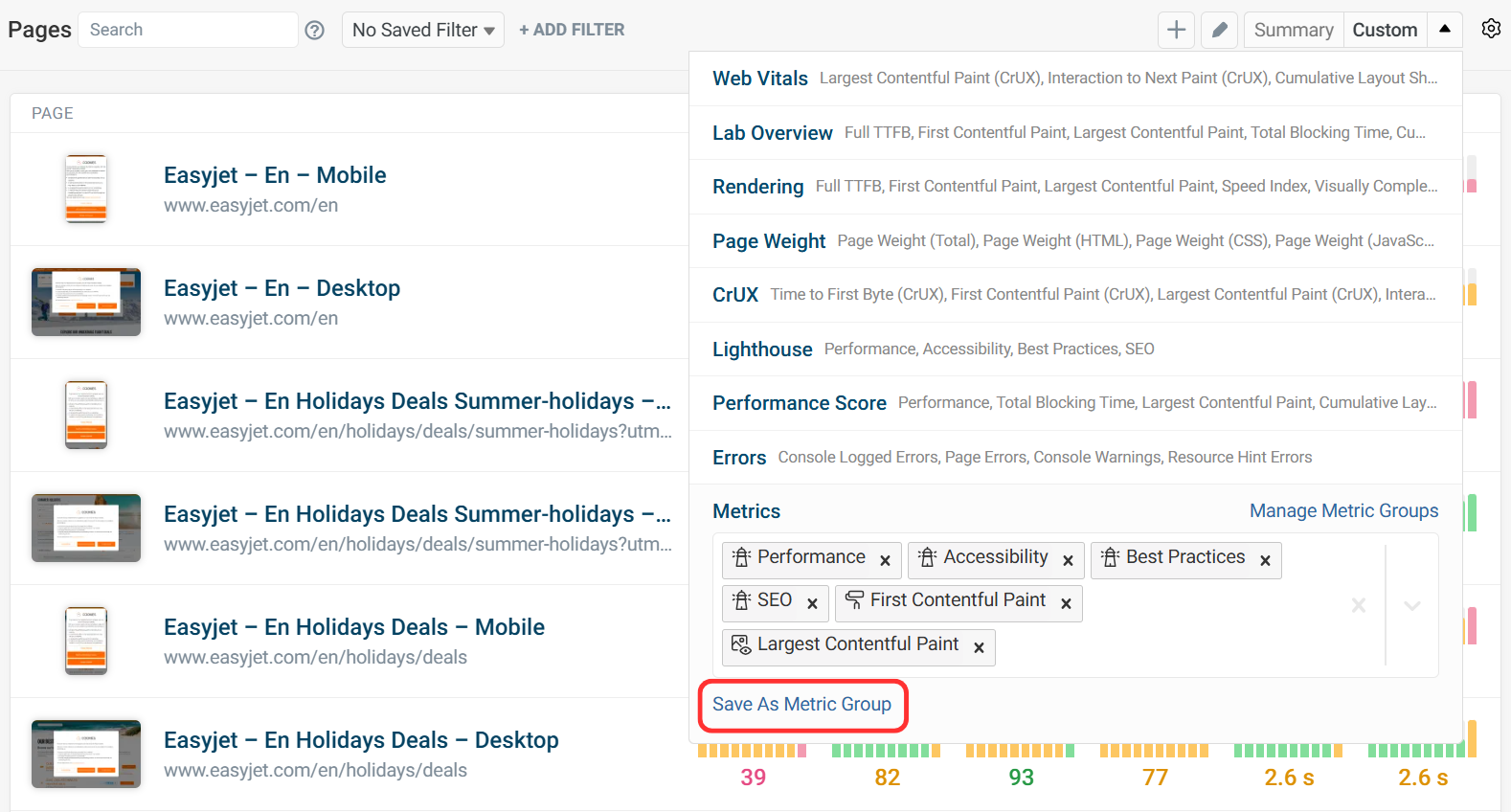Open Easyjet – En Holidays Deals – Desktop
The image size is (1511, 812).
361,740
